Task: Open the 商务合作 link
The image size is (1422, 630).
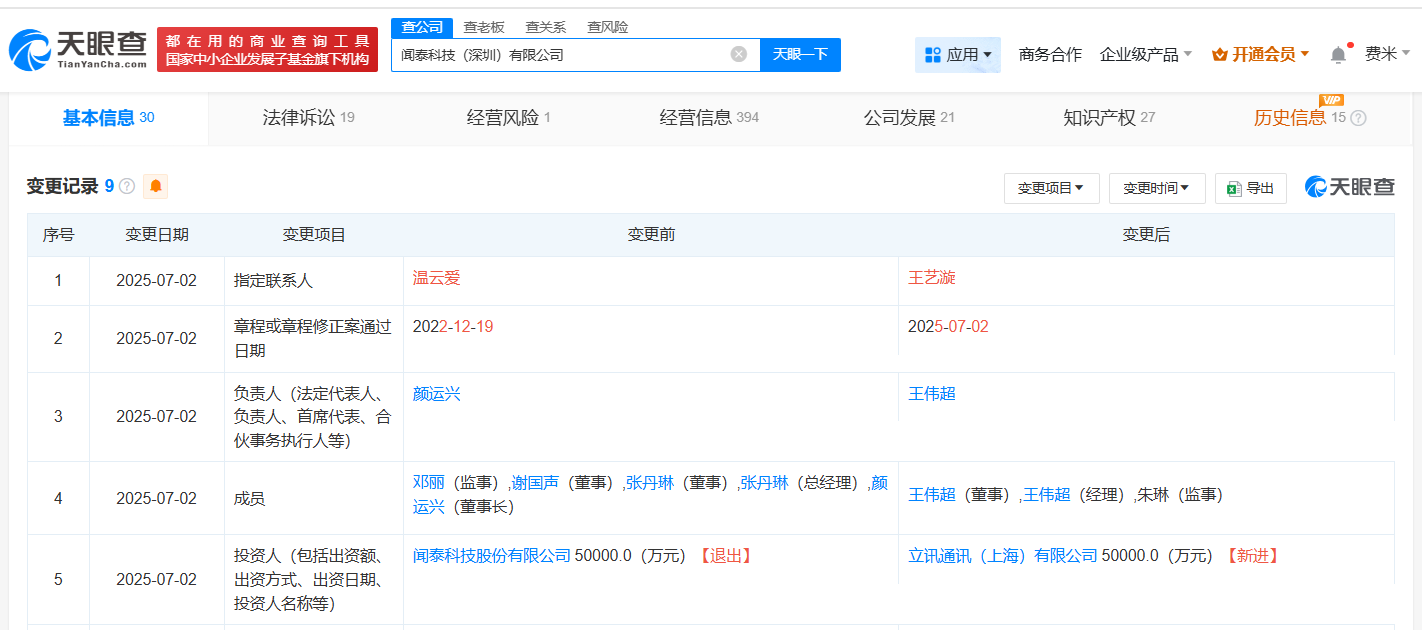Action: (x=1050, y=54)
